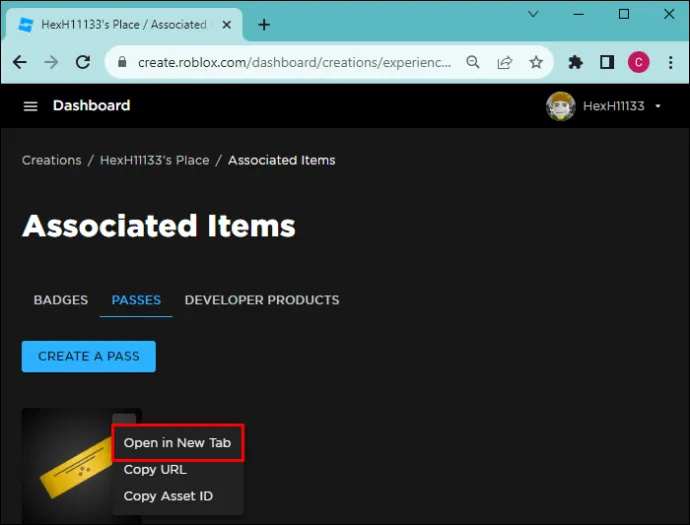The width and height of the screenshot is (690, 525).
Task: Go back using browser back arrow
Action: point(20,62)
